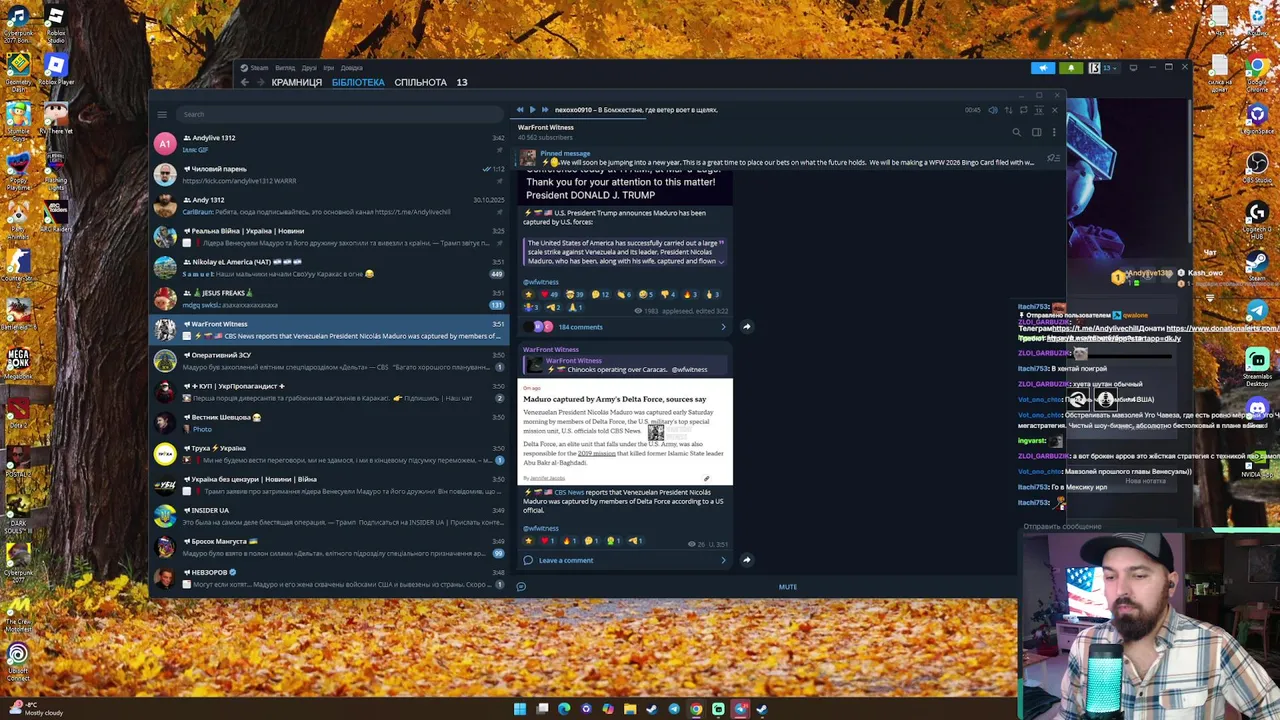Screen dimensions: 1280x720
Task: Open the three-dot channel menu
Action: point(1053,132)
